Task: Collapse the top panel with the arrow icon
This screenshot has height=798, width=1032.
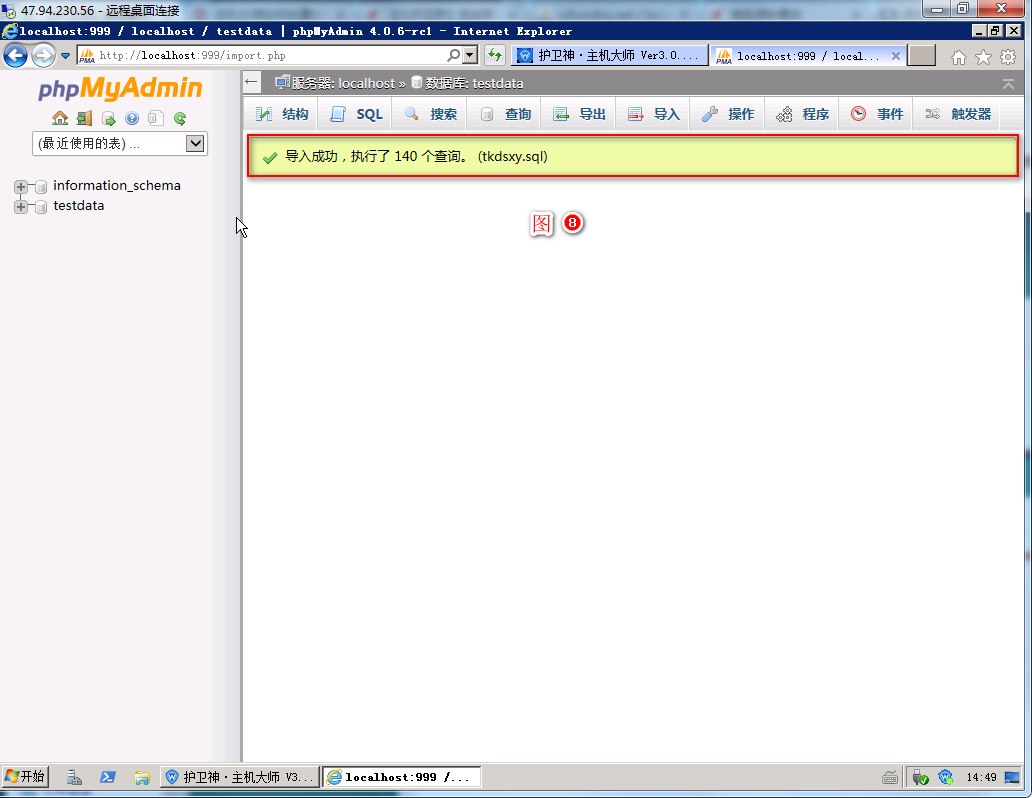Action: point(1008,83)
